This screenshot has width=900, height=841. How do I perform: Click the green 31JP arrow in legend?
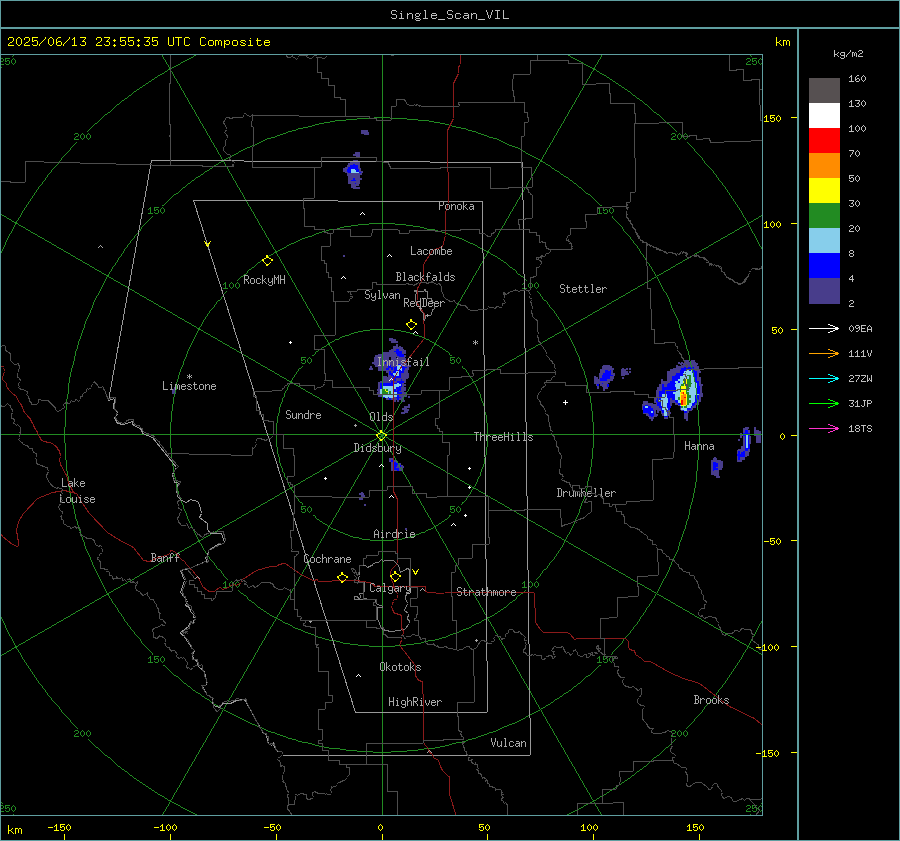point(824,404)
